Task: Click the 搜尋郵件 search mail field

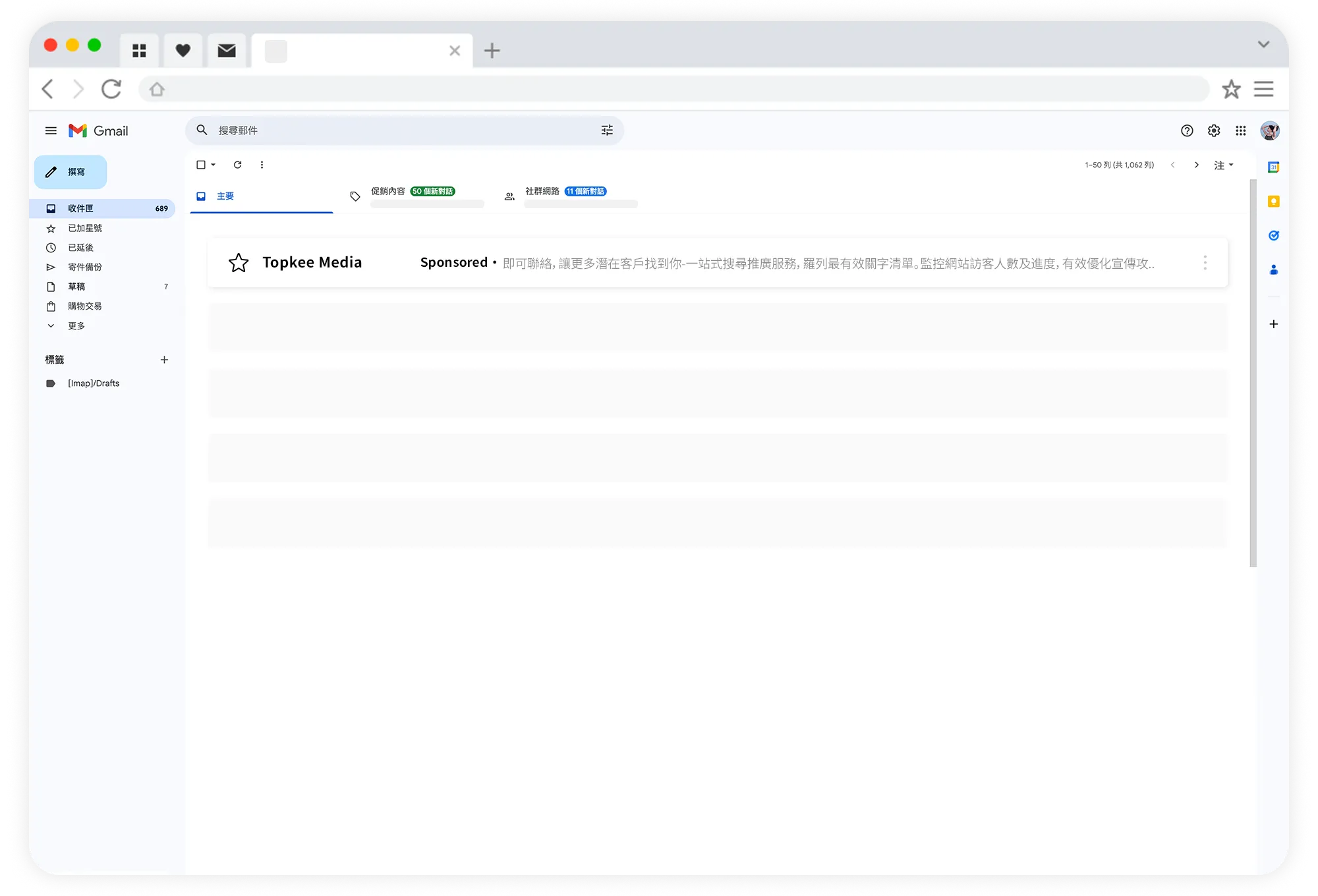Action: (x=395, y=130)
